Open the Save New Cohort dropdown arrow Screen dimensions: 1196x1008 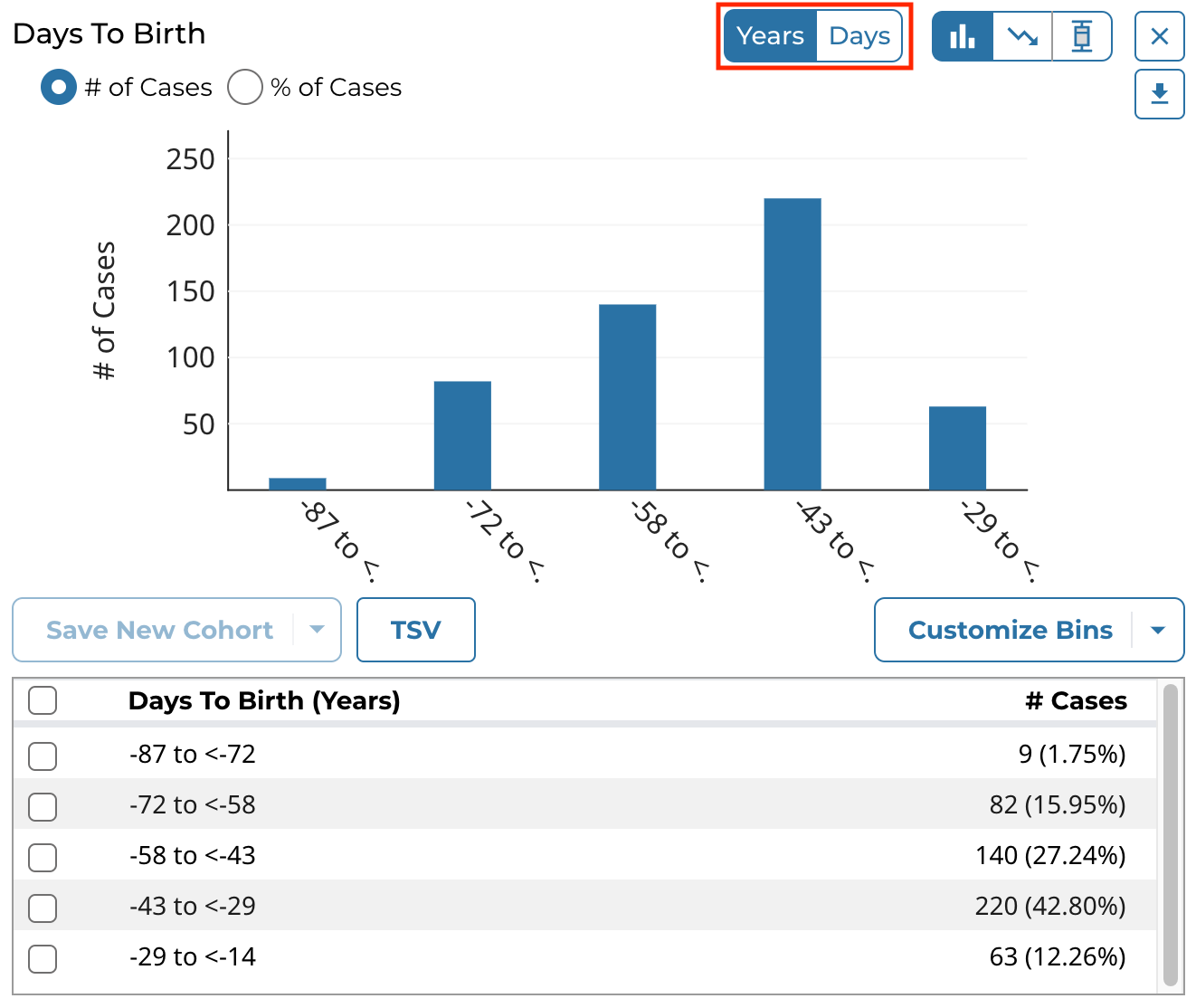[317, 630]
